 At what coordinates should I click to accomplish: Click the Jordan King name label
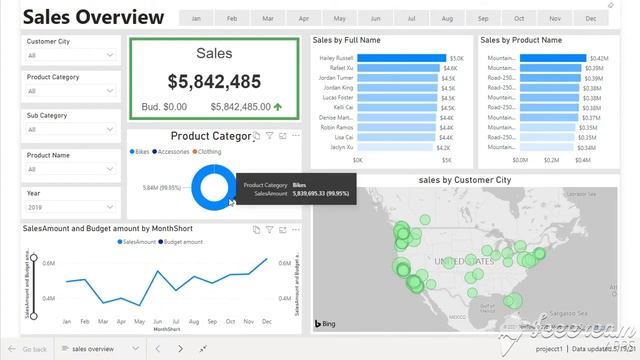[x=338, y=88]
